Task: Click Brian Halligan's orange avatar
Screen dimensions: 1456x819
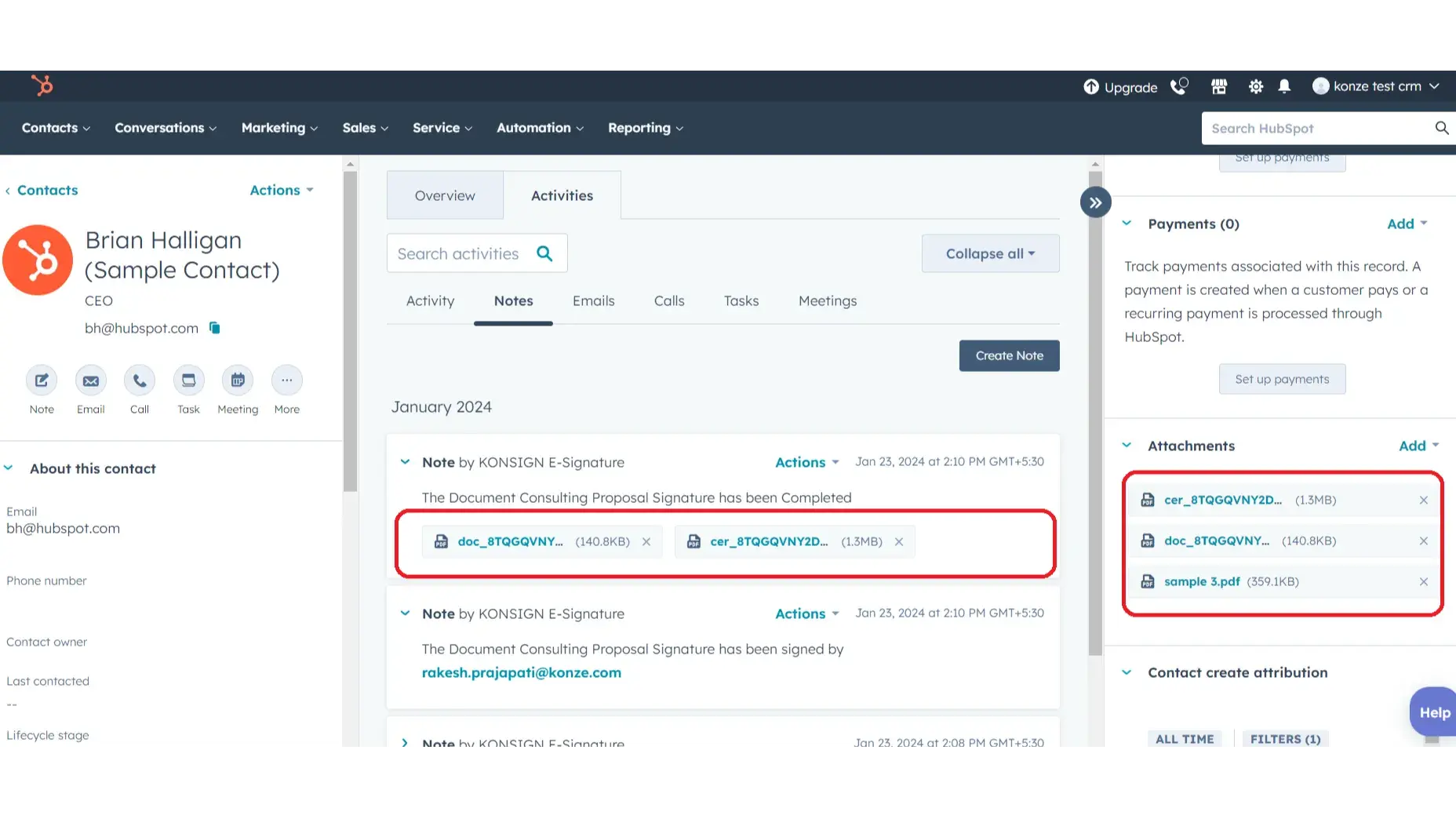Action: coord(37,260)
